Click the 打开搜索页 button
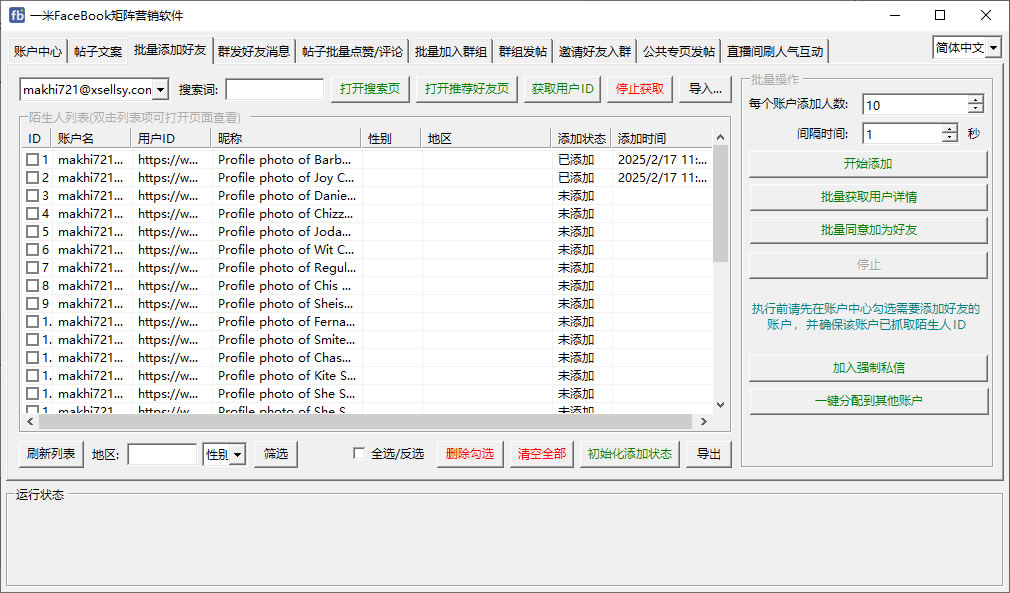The width and height of the screenshot is (1010, 593). (370, 89)
